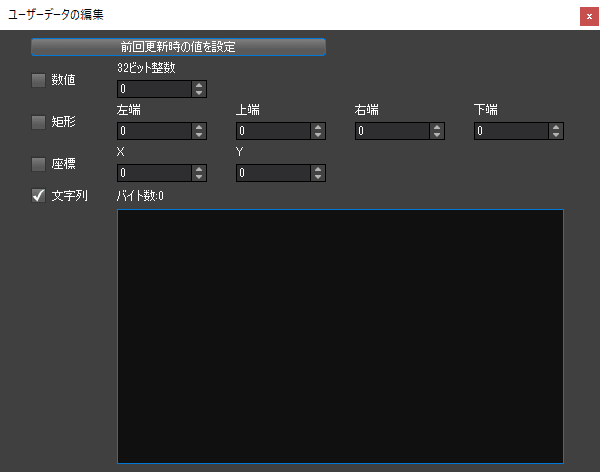Click the Y coordinate input field
The width and height of the screenshot is (600, 472).
click(273, 173)
